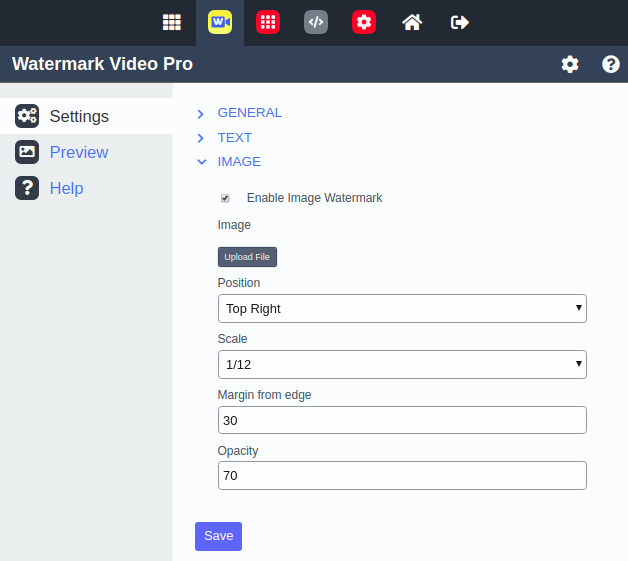Click the Upload File button
The image size is (628, 561).
[x=247, y=257]
